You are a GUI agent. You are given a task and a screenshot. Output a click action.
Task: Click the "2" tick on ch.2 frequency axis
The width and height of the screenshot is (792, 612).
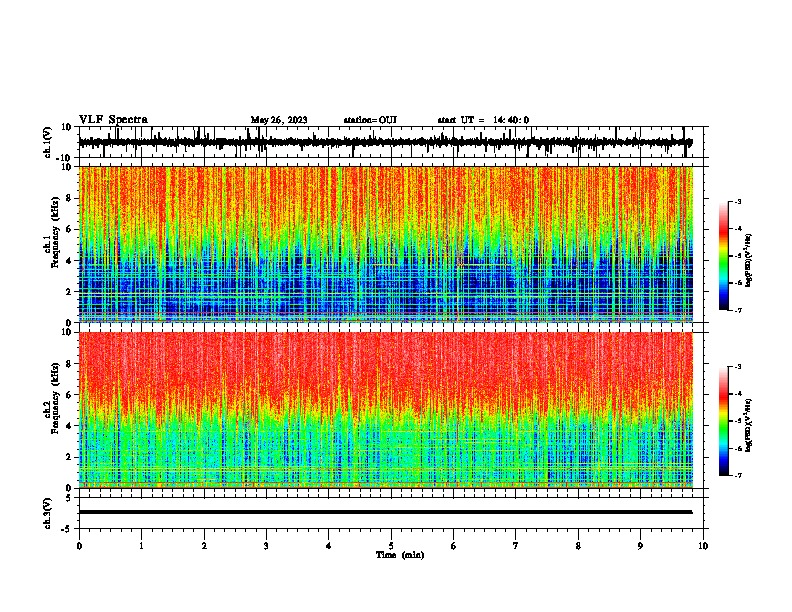pos(69,457)
